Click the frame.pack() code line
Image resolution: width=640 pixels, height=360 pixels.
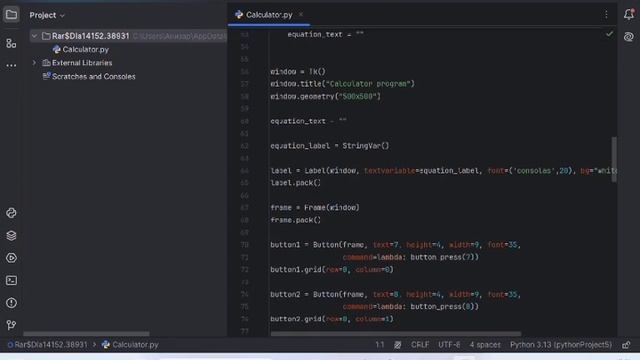pyautogui.click(x=296, y=220)
